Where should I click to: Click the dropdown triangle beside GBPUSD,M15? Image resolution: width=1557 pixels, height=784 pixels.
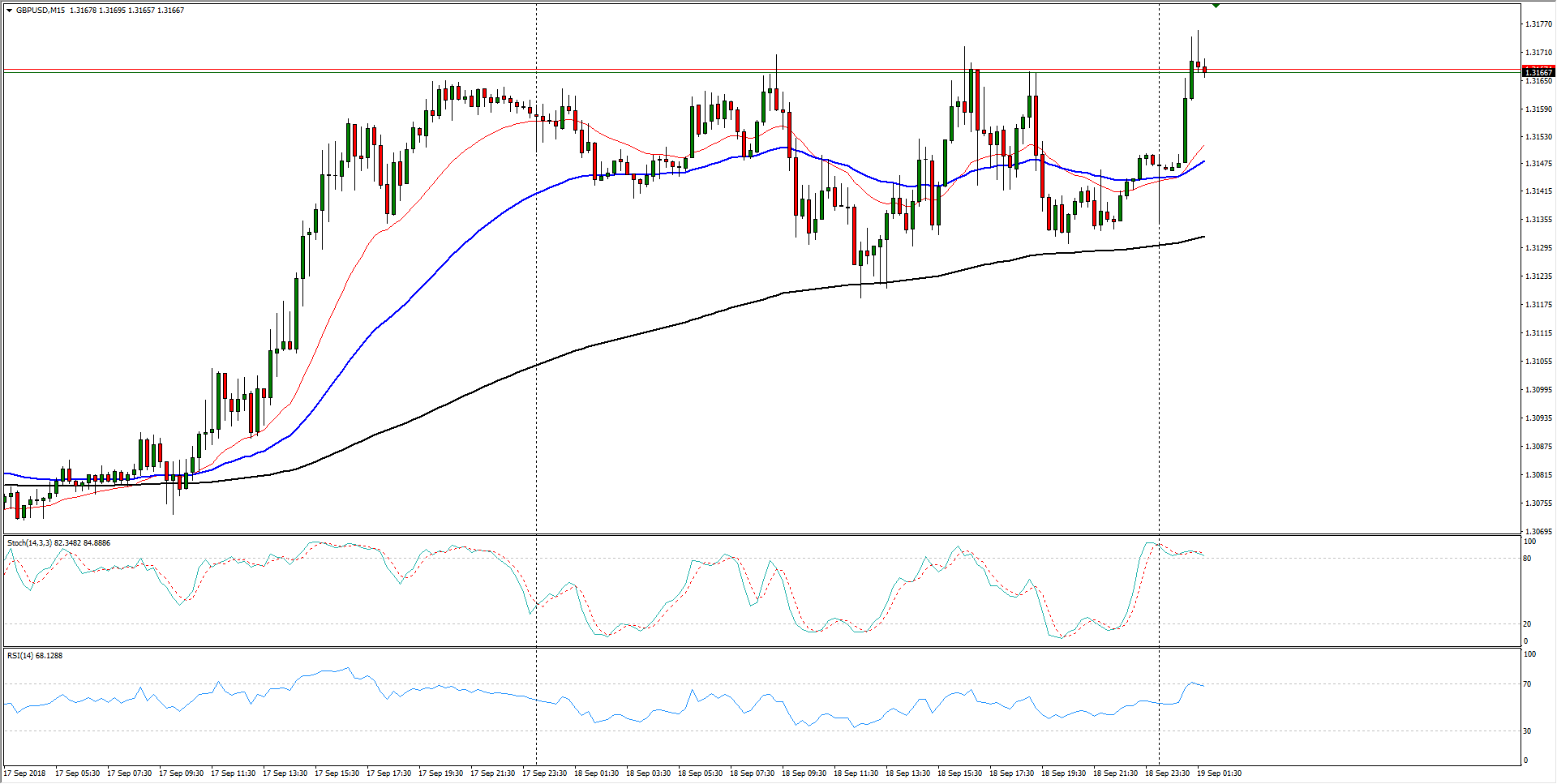(x=9, y=11)
